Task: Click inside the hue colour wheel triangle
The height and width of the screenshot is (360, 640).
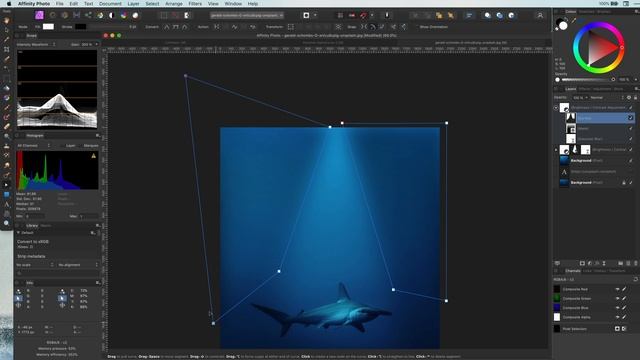Action: point(600,48)
